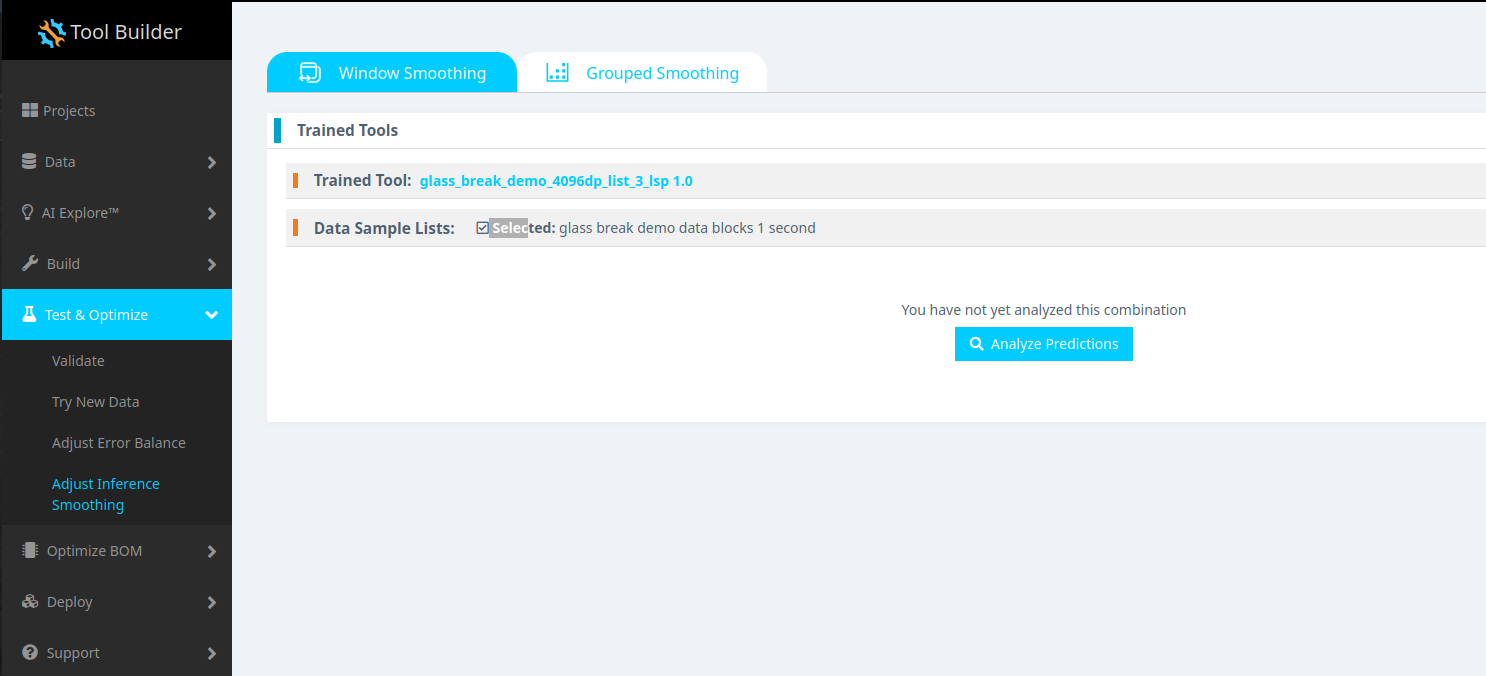Go to Adjust Error Balance page
Viewport: 1486px width, 676px height.
pyautogui.click(x=119, y=443)
